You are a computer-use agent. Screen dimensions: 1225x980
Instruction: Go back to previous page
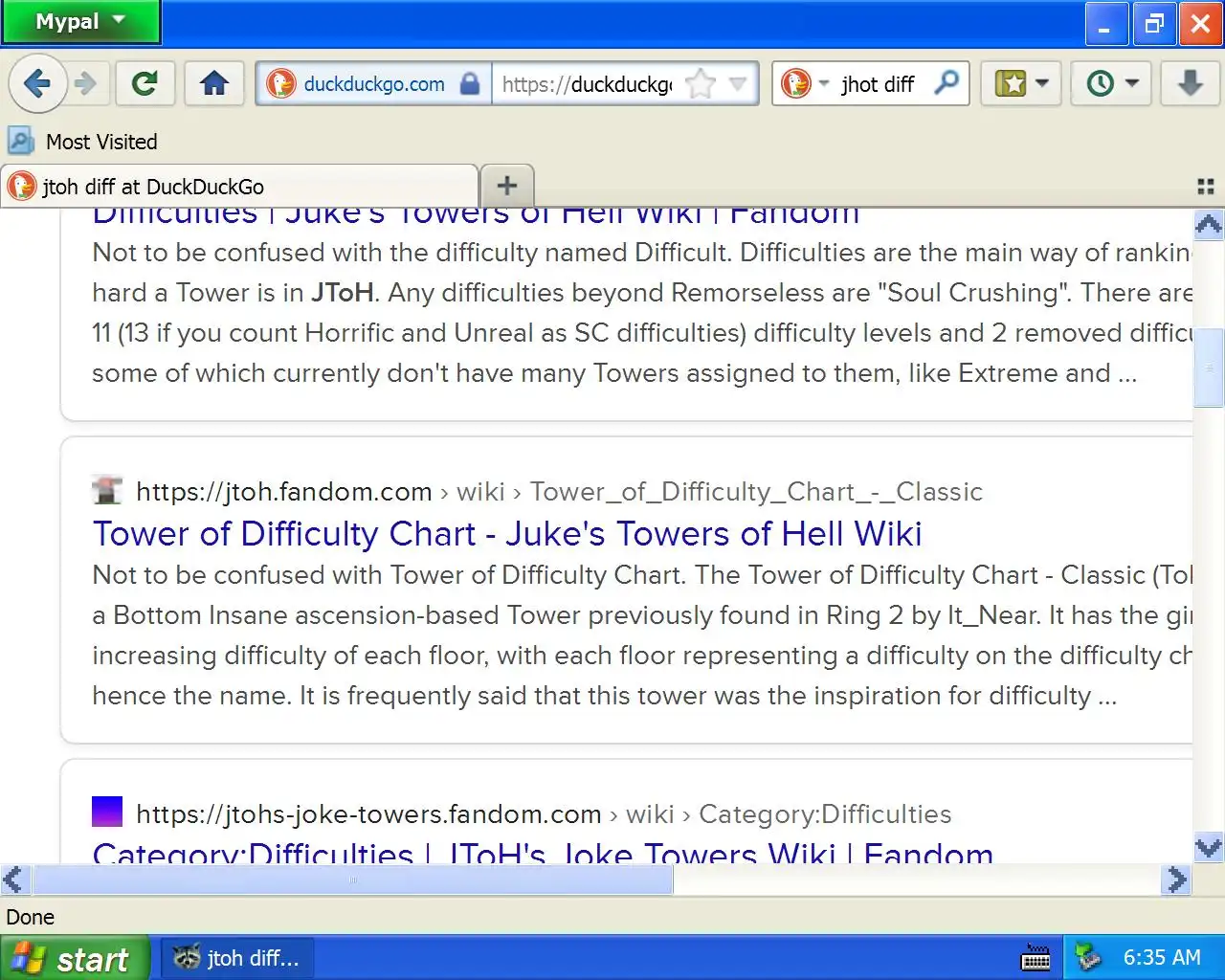click(x=37, y=84)
